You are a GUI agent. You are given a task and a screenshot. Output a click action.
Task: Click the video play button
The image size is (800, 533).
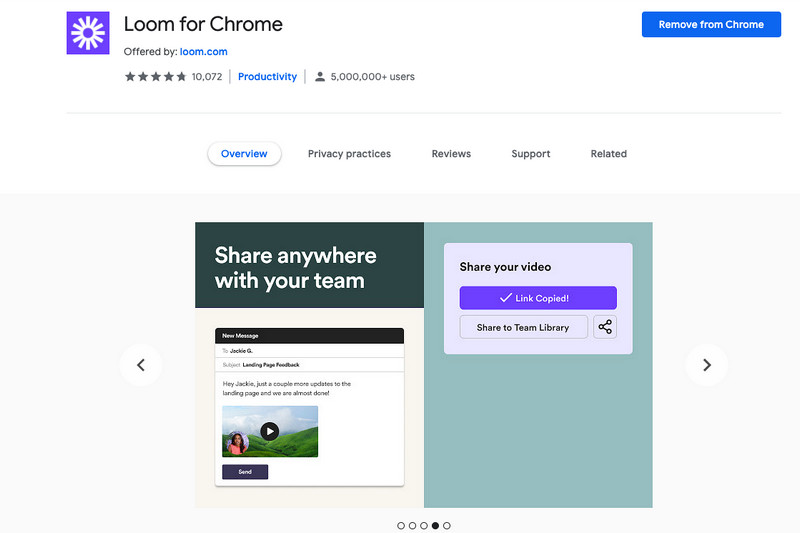pyautogui.click(x=270, y=432)
